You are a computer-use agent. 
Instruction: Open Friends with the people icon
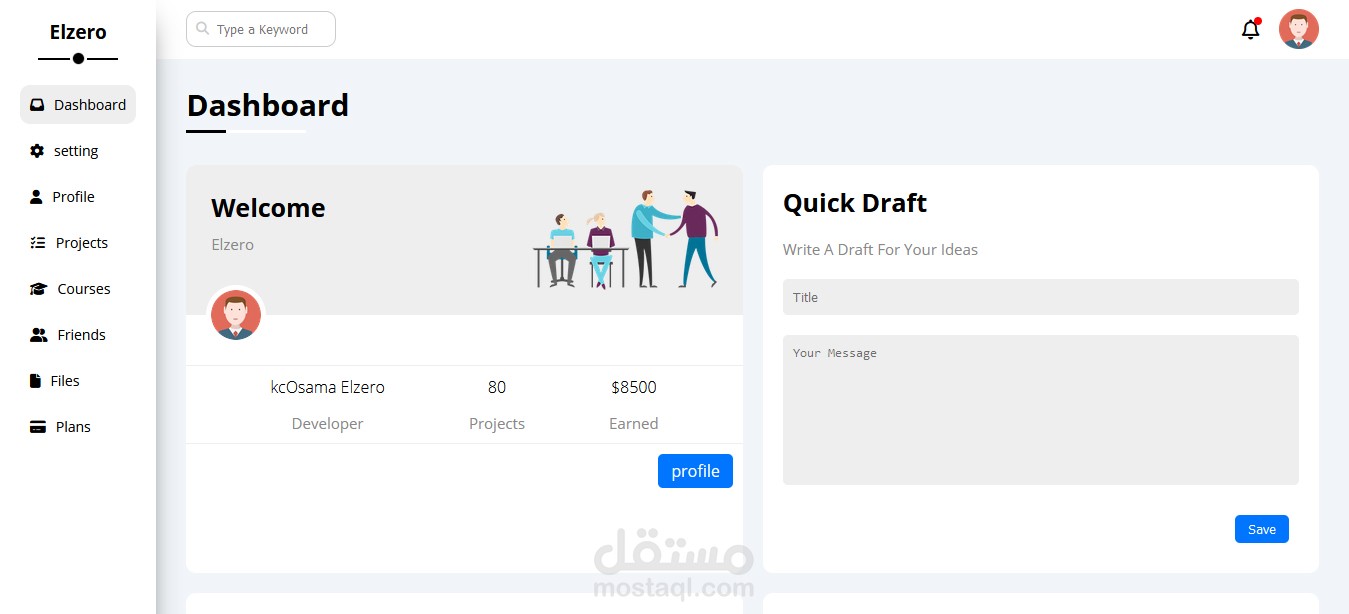37,334
